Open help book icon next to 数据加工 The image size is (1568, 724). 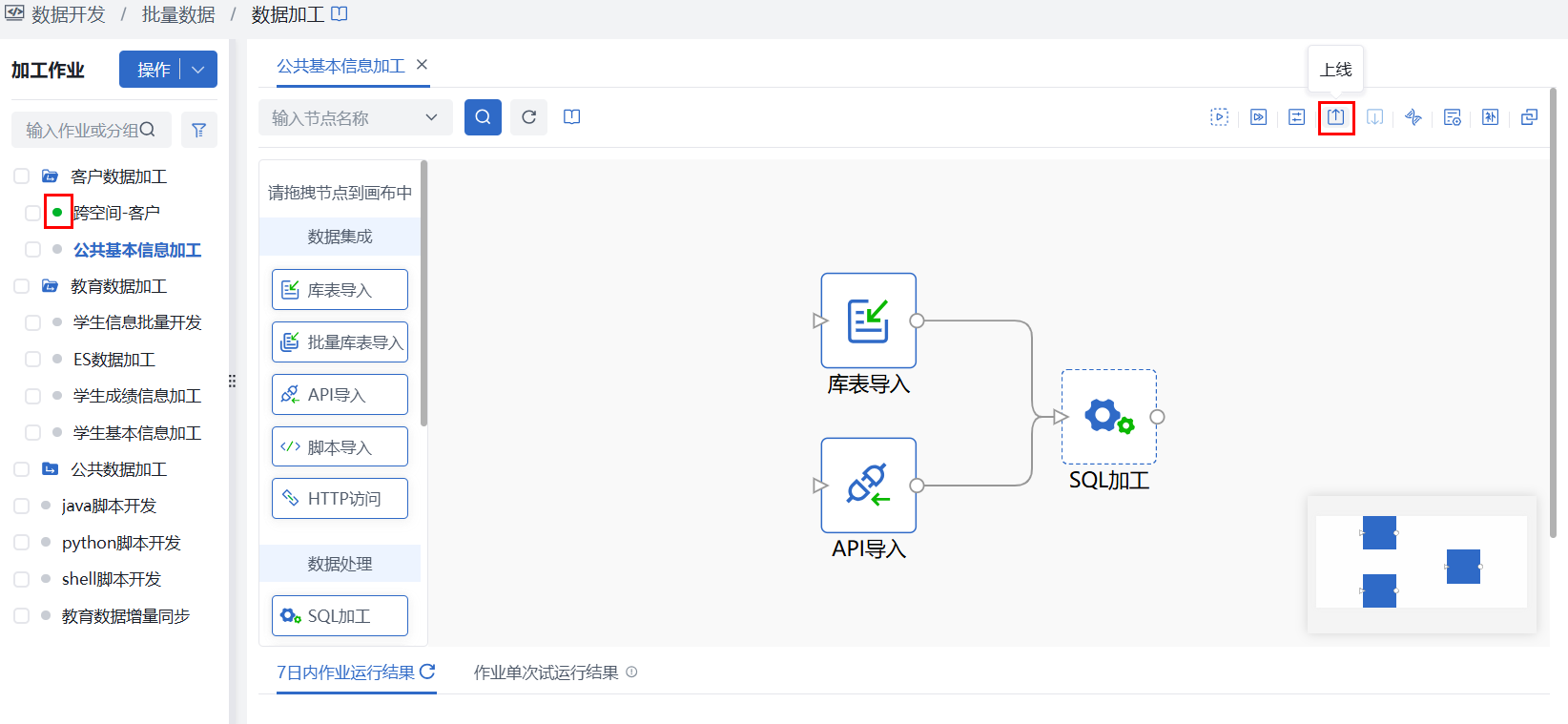(339, 14)
